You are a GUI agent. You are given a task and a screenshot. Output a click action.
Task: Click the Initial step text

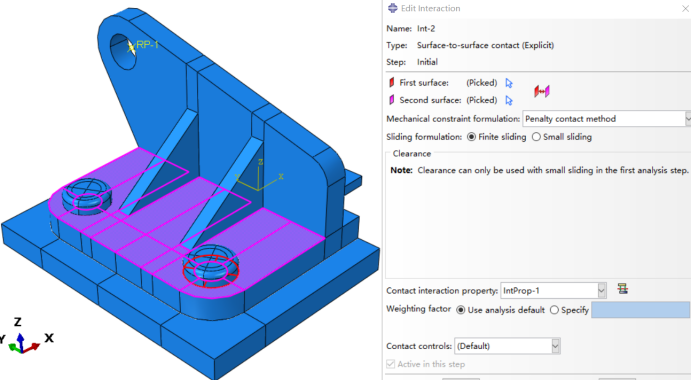pos(427,62)
